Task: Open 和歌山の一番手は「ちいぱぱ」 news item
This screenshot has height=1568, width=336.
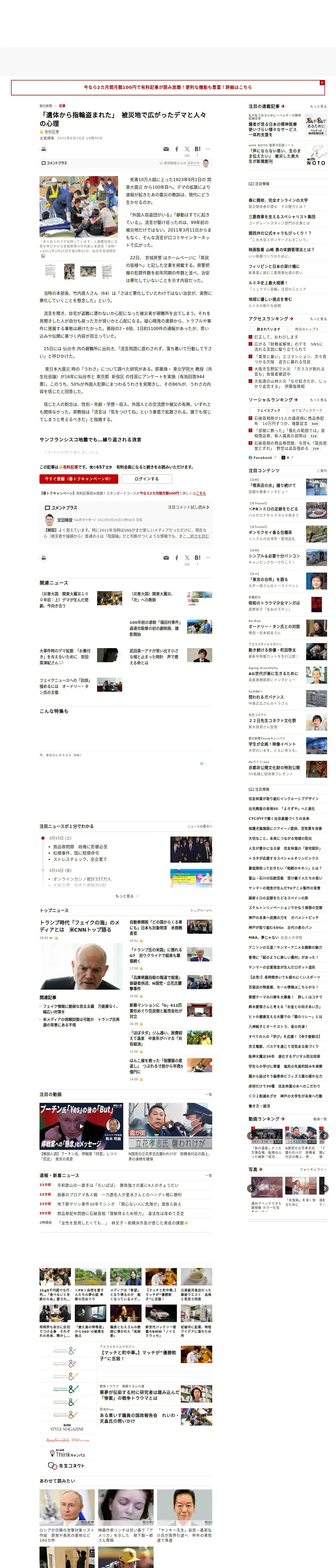Action: coord(118,1186)
